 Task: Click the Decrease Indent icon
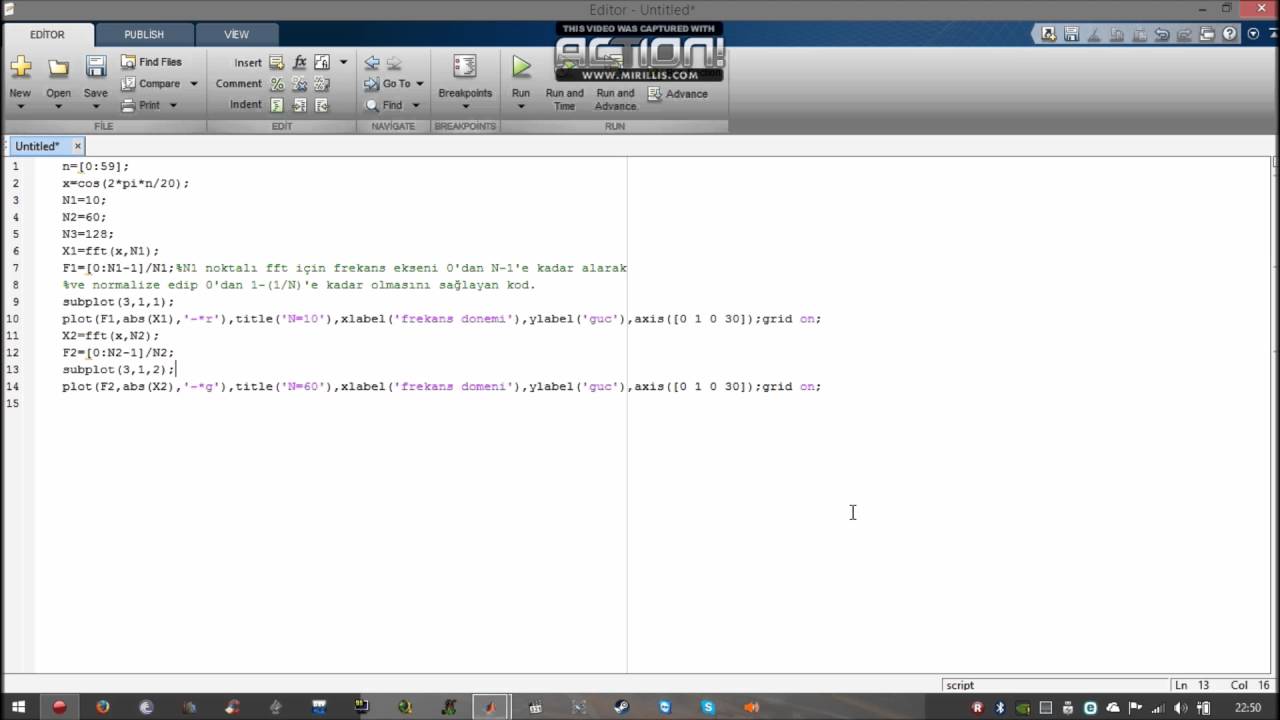(322, 105)
